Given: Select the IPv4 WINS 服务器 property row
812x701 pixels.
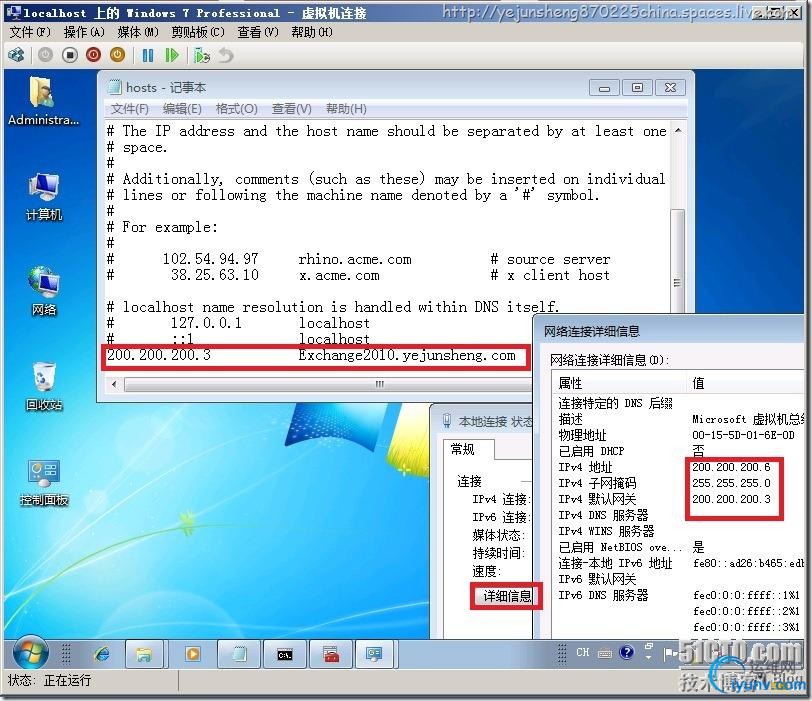Looking at the screenshot, I should [x=606, y=531].
